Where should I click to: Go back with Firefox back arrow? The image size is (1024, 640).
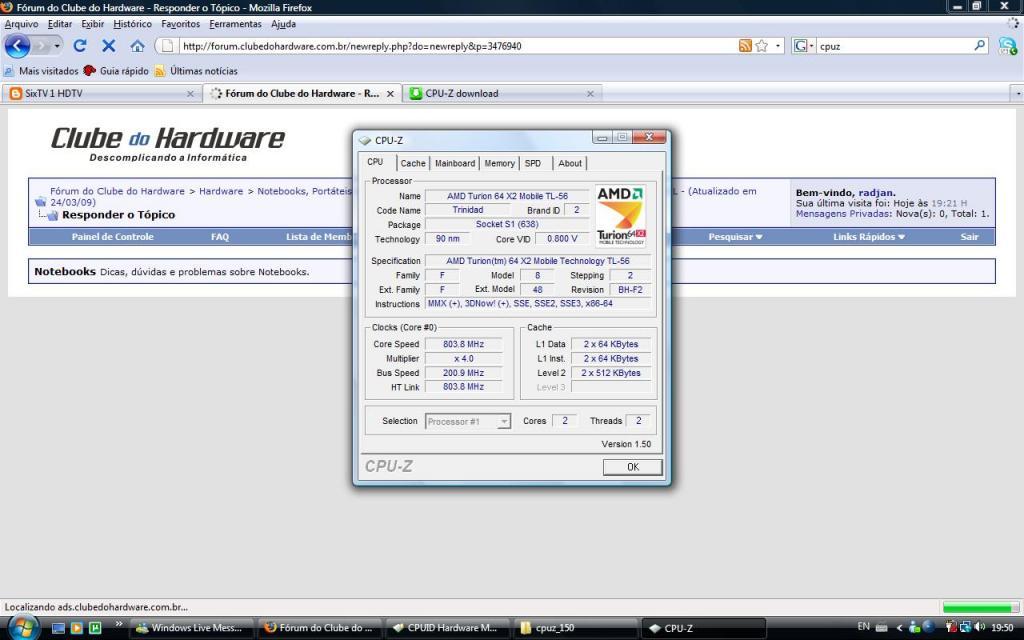pyautogui.click(x=17, y=46)
